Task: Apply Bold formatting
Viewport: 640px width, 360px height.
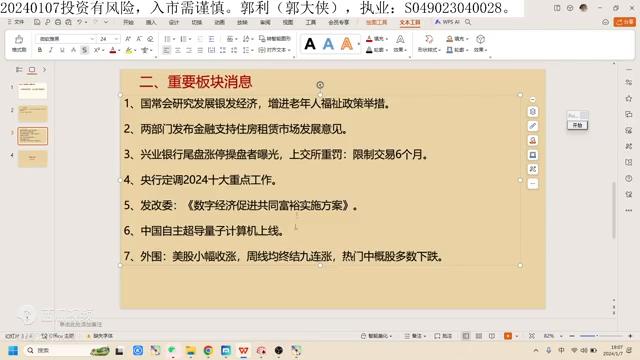Action: [40, 50]
